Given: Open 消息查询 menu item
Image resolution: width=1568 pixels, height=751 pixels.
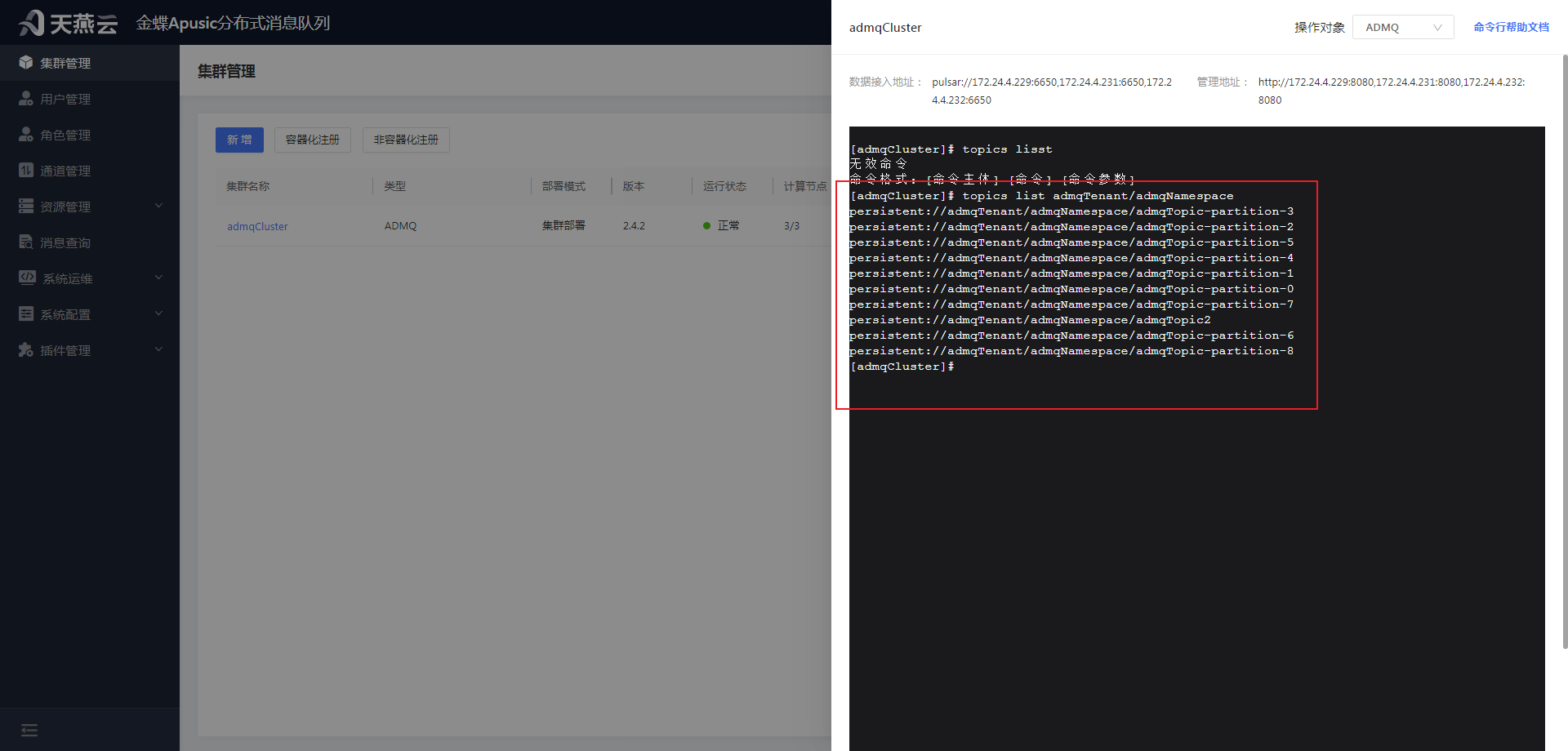Looking at the screenshot, I should point(90,242).
